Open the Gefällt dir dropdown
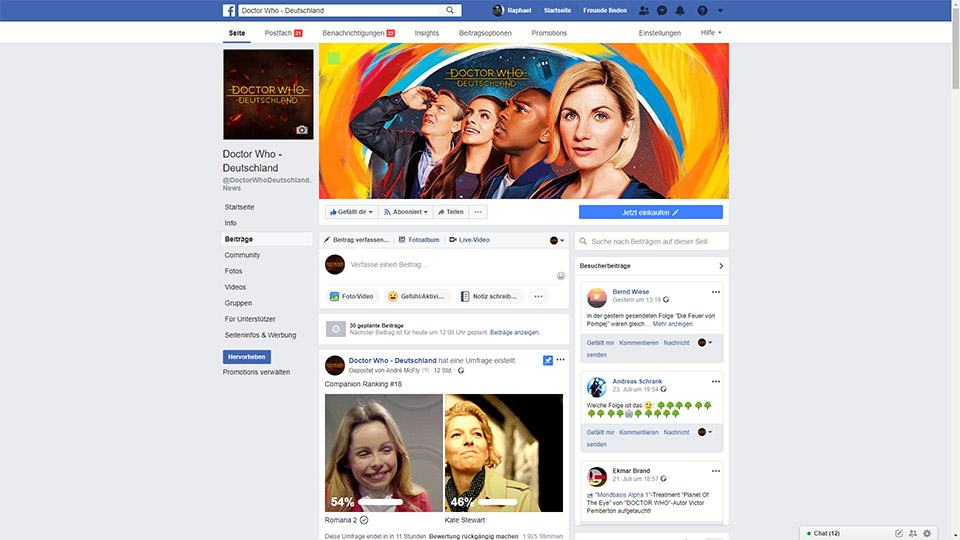This screenshot has height=540, width=960. pyautogui.click(x=351, y=212)
